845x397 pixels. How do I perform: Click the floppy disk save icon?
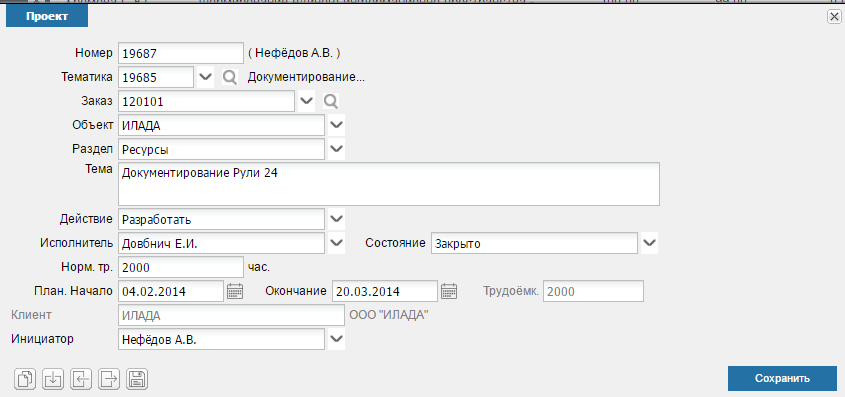coord(137,380)
